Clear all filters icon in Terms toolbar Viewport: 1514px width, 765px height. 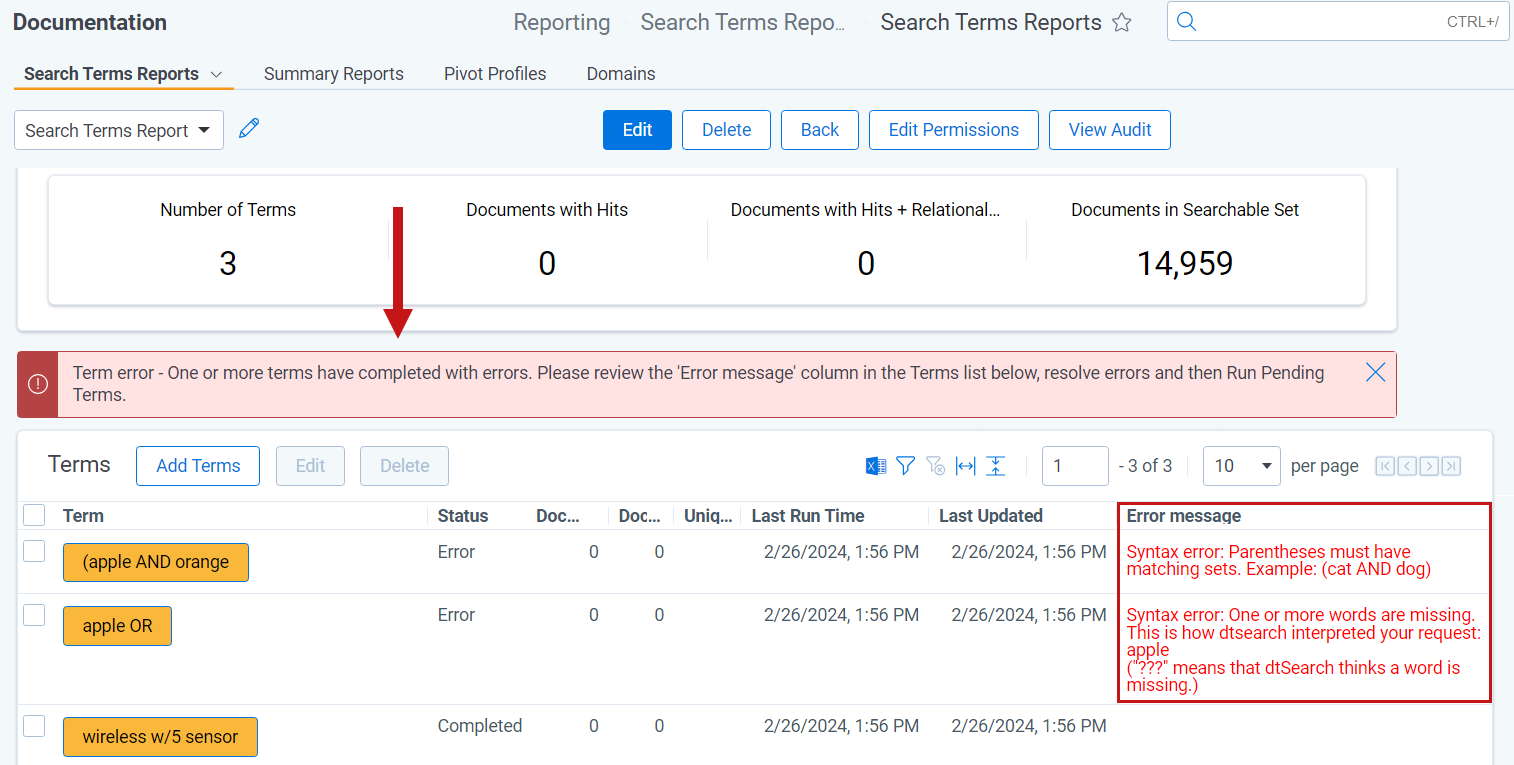[935, 465]
